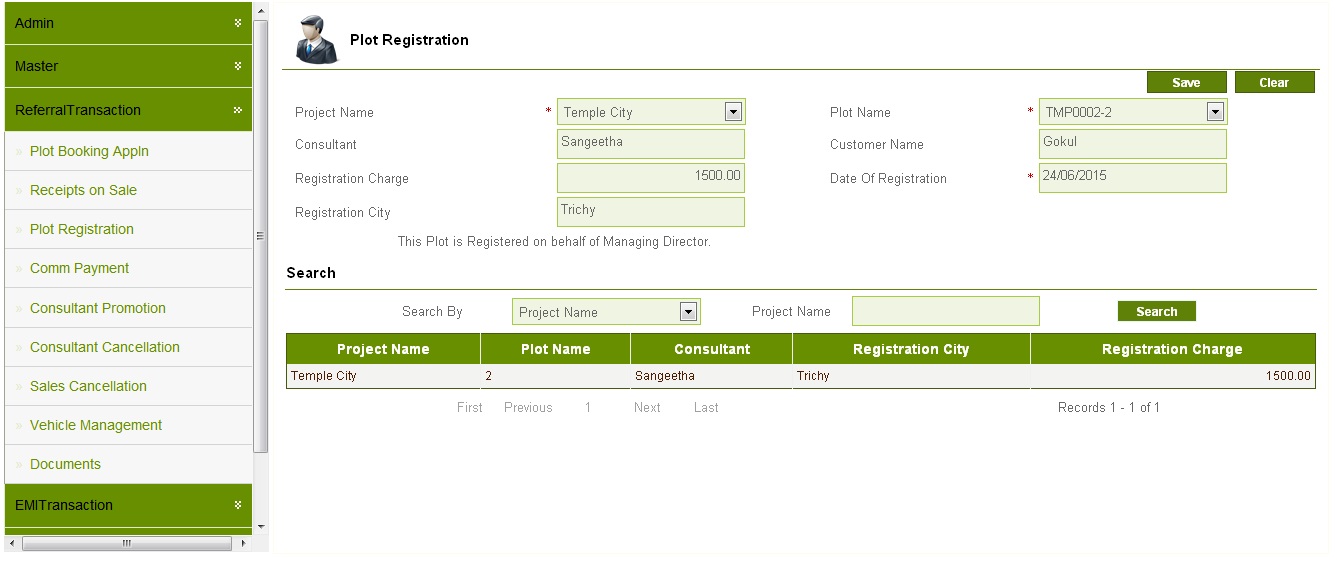The width and height of the screenshot is (1337, 571).
Task: Click the Plot Registration user avatar icon
Action: [x=317, y=40]
